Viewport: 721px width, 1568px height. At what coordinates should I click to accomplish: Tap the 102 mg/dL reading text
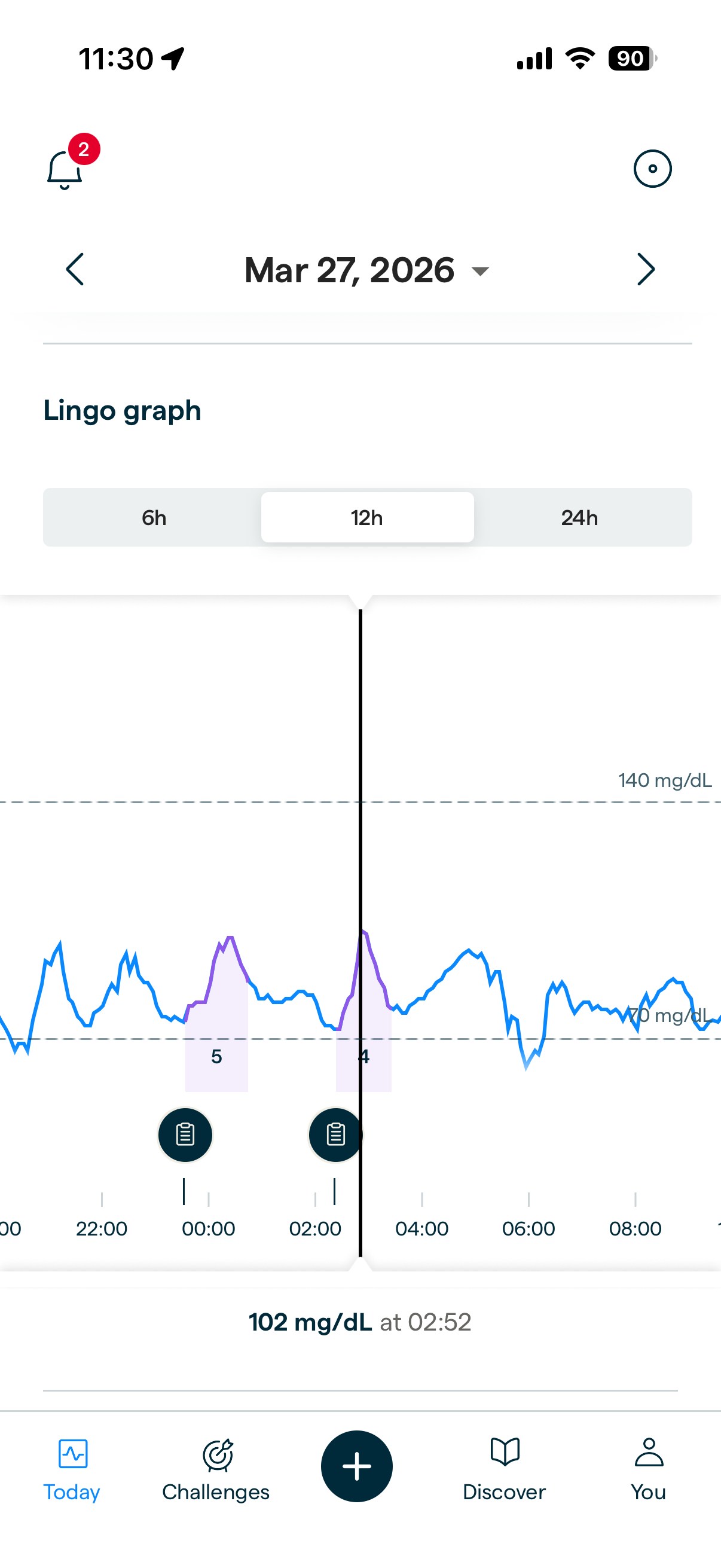click(361, 1322)
